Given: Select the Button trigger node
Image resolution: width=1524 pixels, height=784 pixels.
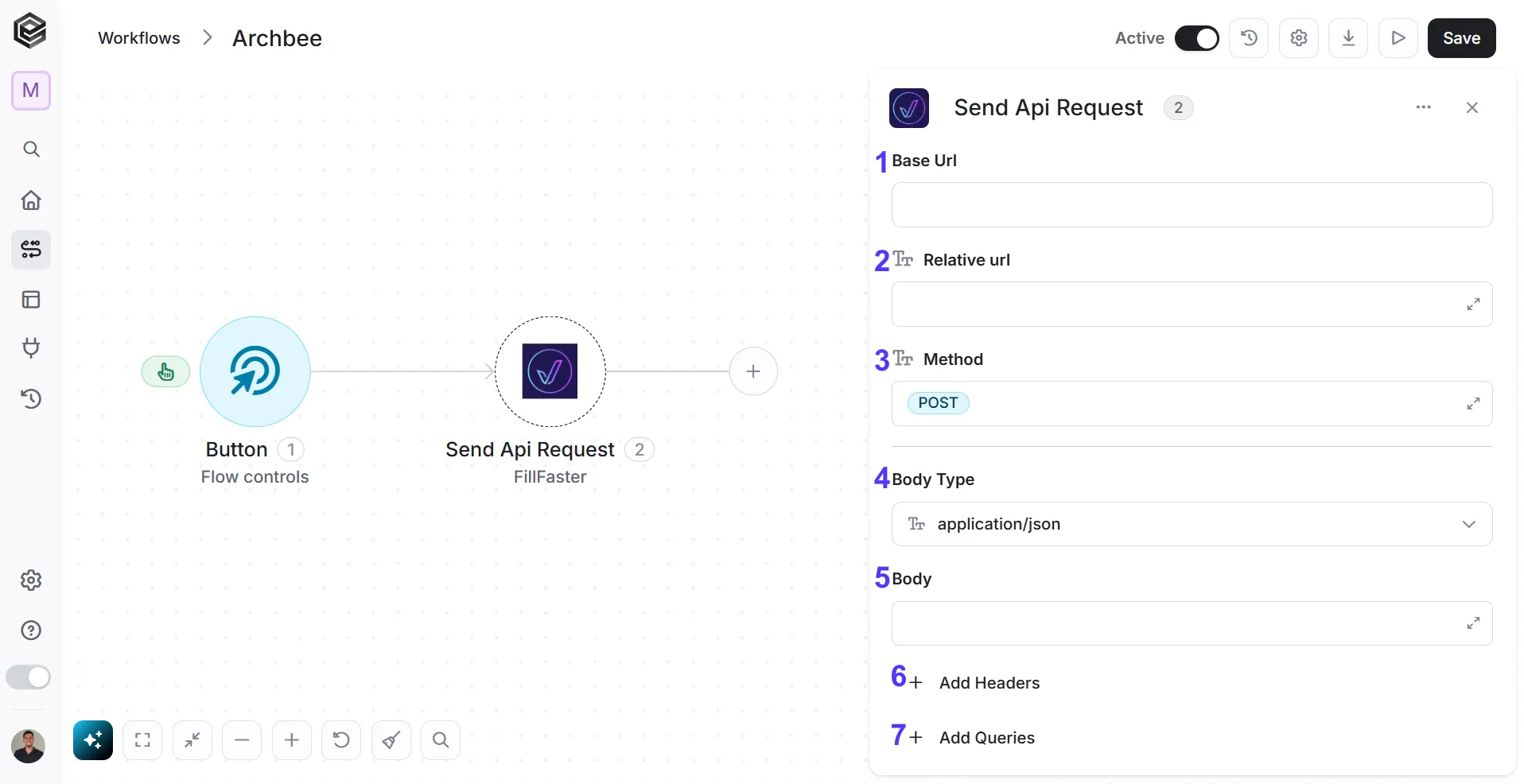Looking at the screenshot, I should [x=255, y=371].
